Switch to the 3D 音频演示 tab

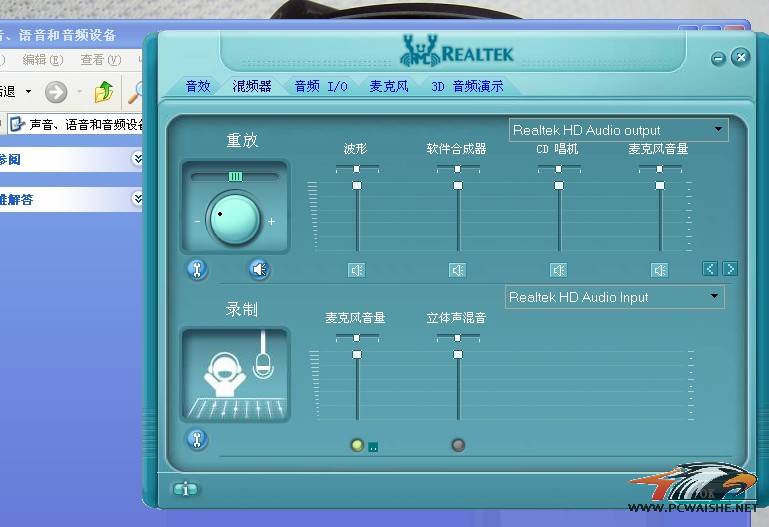(467, 86)
